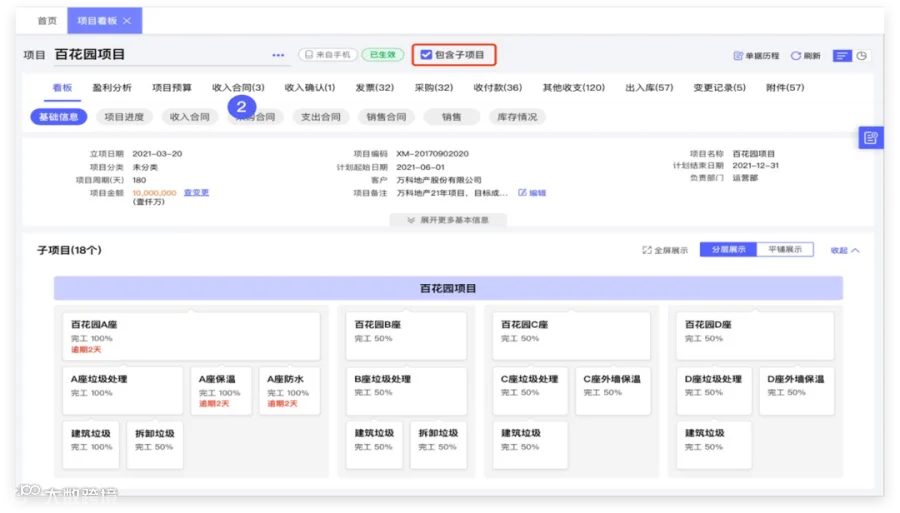Screen dimensions: 900x513
Task: Open 拆卸垃圾 card under B座垃圾处理
Action: [x=439, y=445]
